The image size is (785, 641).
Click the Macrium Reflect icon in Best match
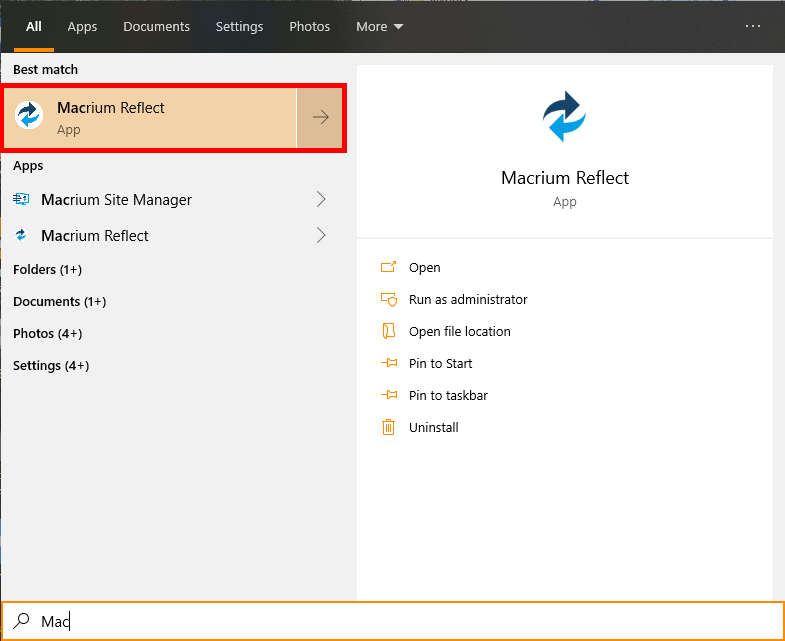(x=29, y=115)
